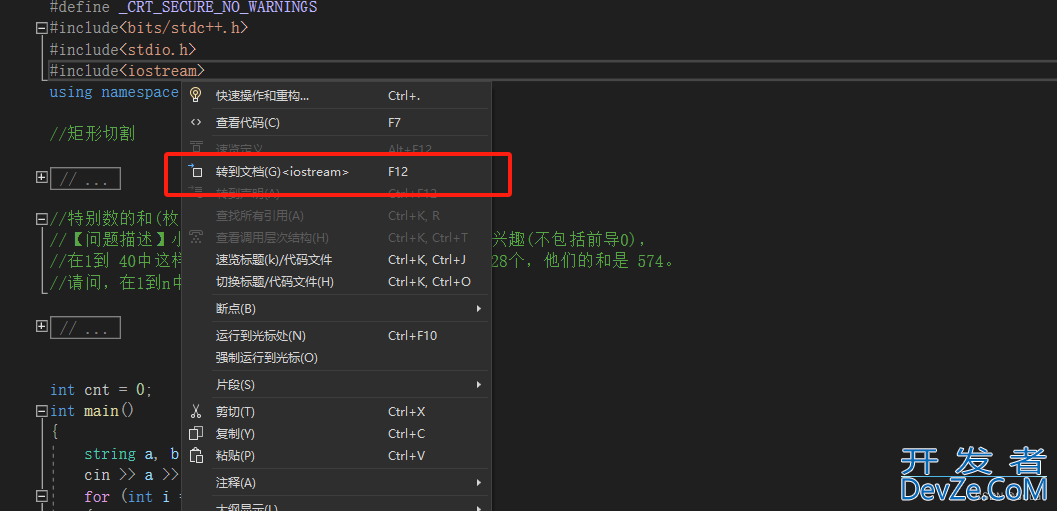Collapse the int main() function
The image size is (1057, 511).
pyautogui.click(x=42, y=411)
